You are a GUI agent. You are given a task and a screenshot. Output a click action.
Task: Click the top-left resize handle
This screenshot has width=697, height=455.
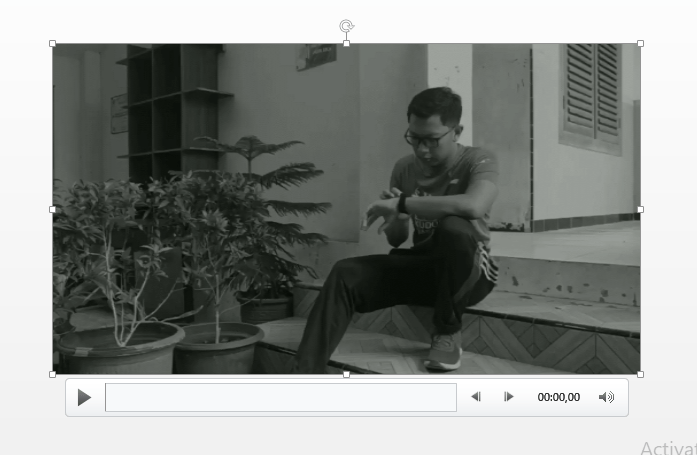tap(52, 44)
